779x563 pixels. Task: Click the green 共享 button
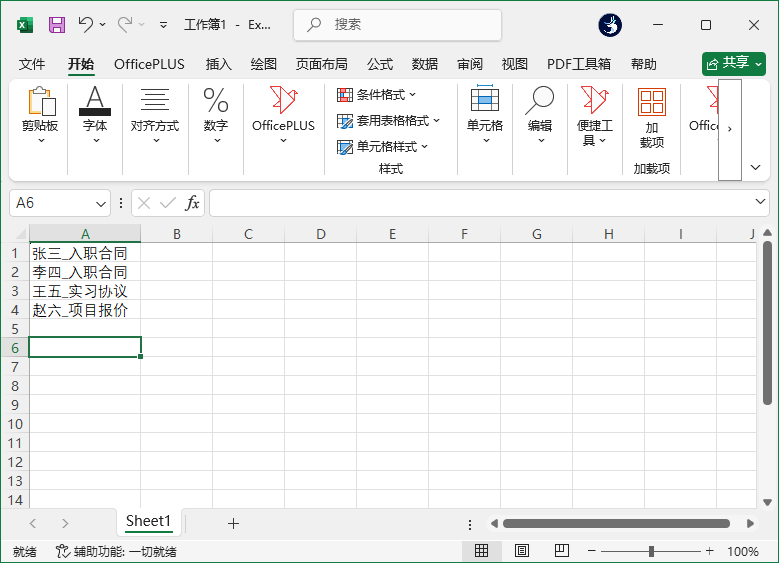(x=734, y=64)
